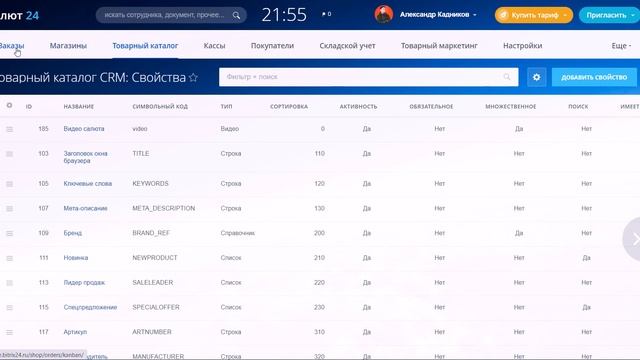
Task: Sort by the Обязательное column header
Action: click(x=431, y=107)
